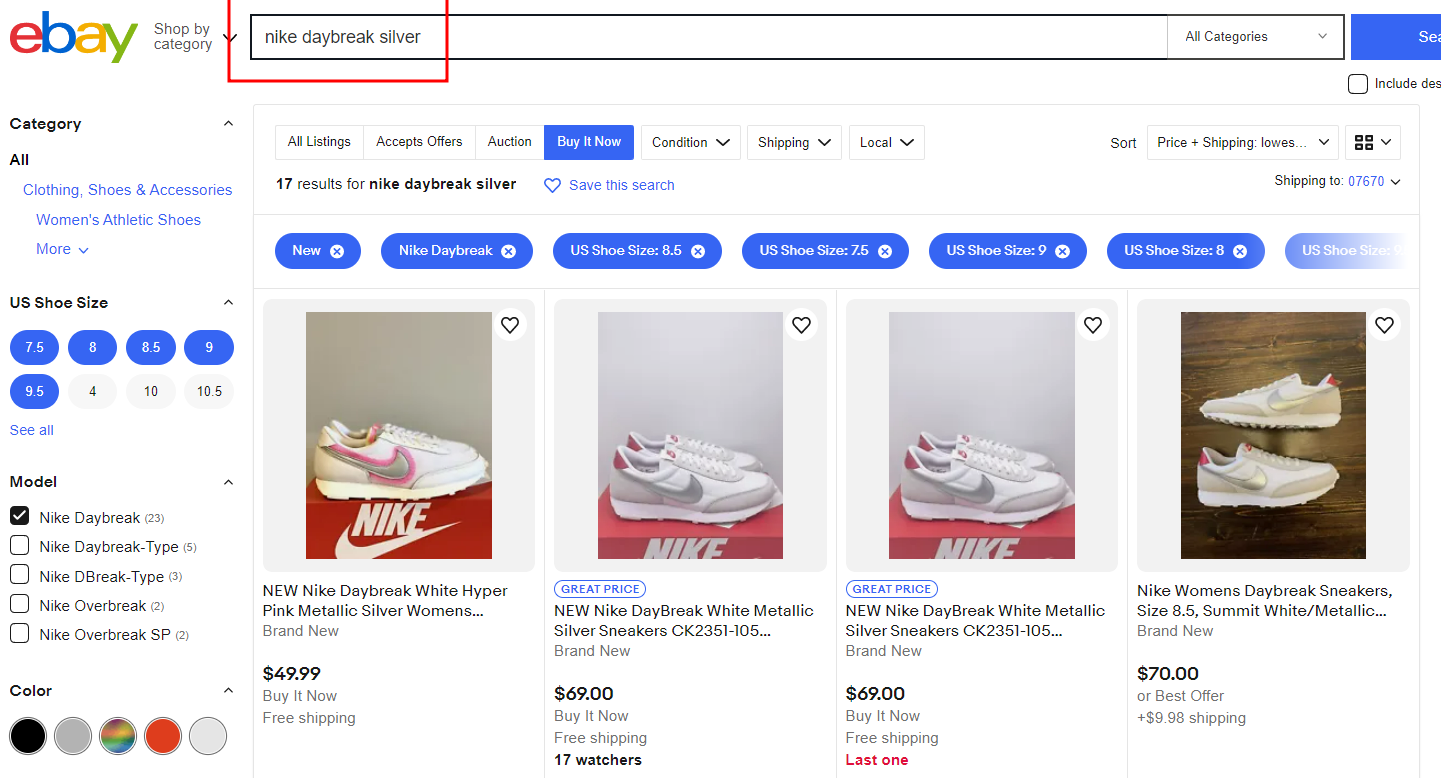Image resolution: width=1441 pixels, height=778 pixels.
Task: Remove US Shoe Size 7.5 chip
Action: click(x=885, y=251)
